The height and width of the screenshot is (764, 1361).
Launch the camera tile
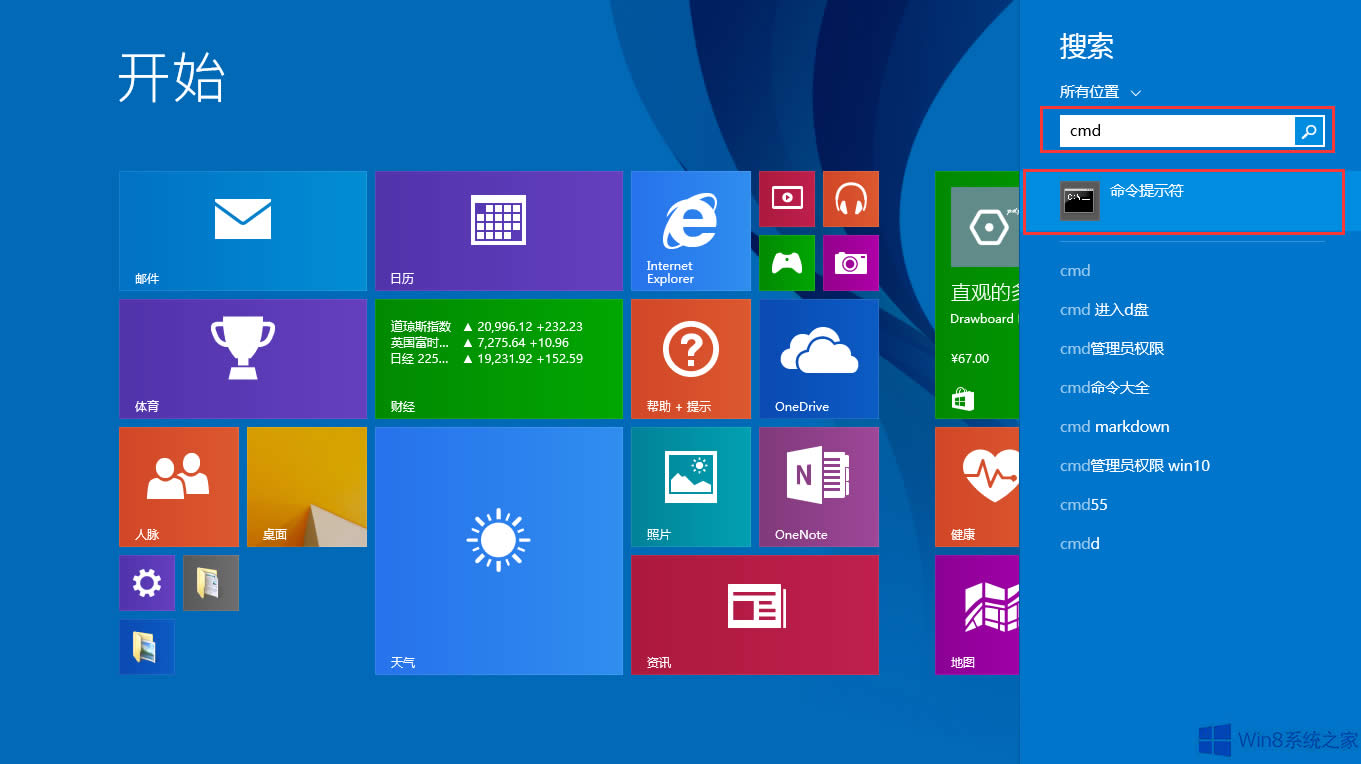point(851,263)
